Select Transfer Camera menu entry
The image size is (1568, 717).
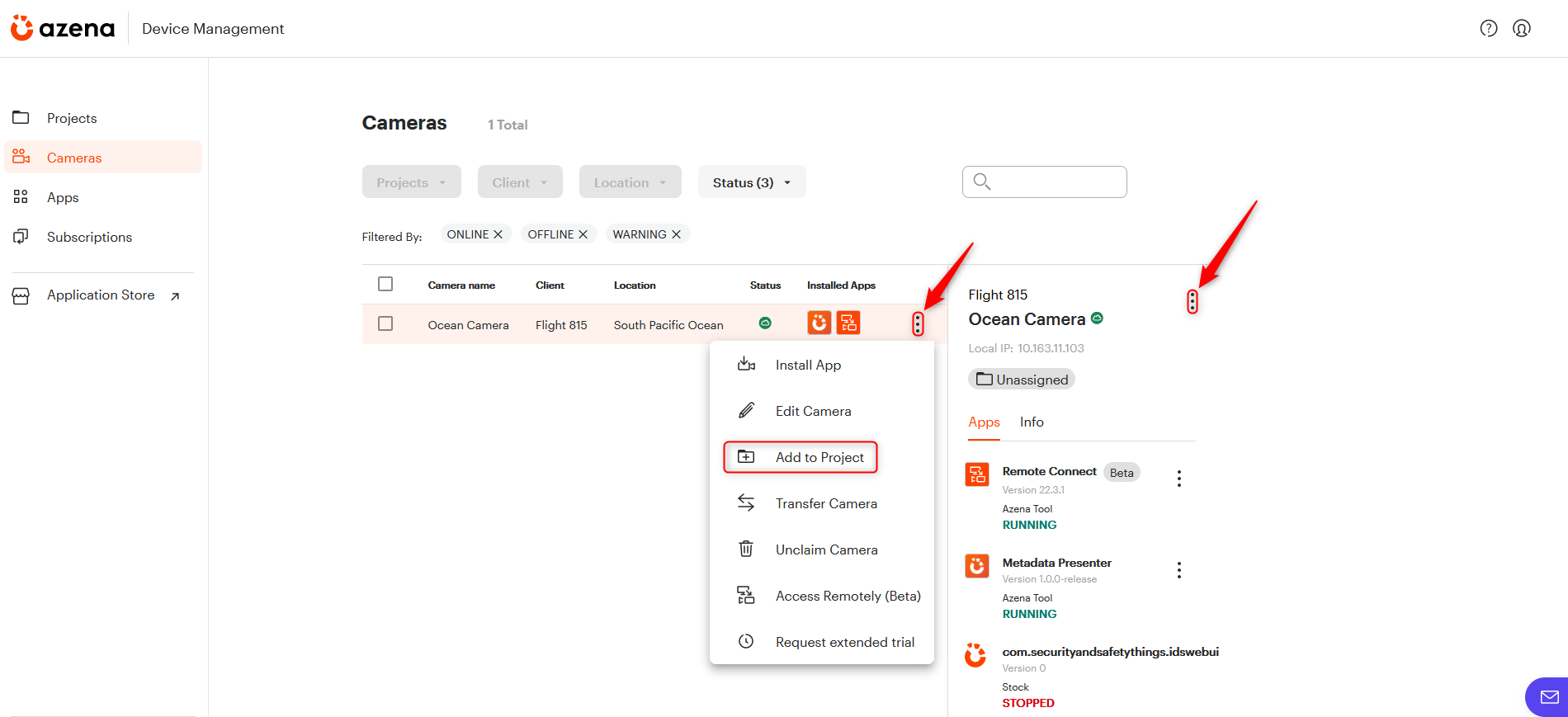pos(822,503)
